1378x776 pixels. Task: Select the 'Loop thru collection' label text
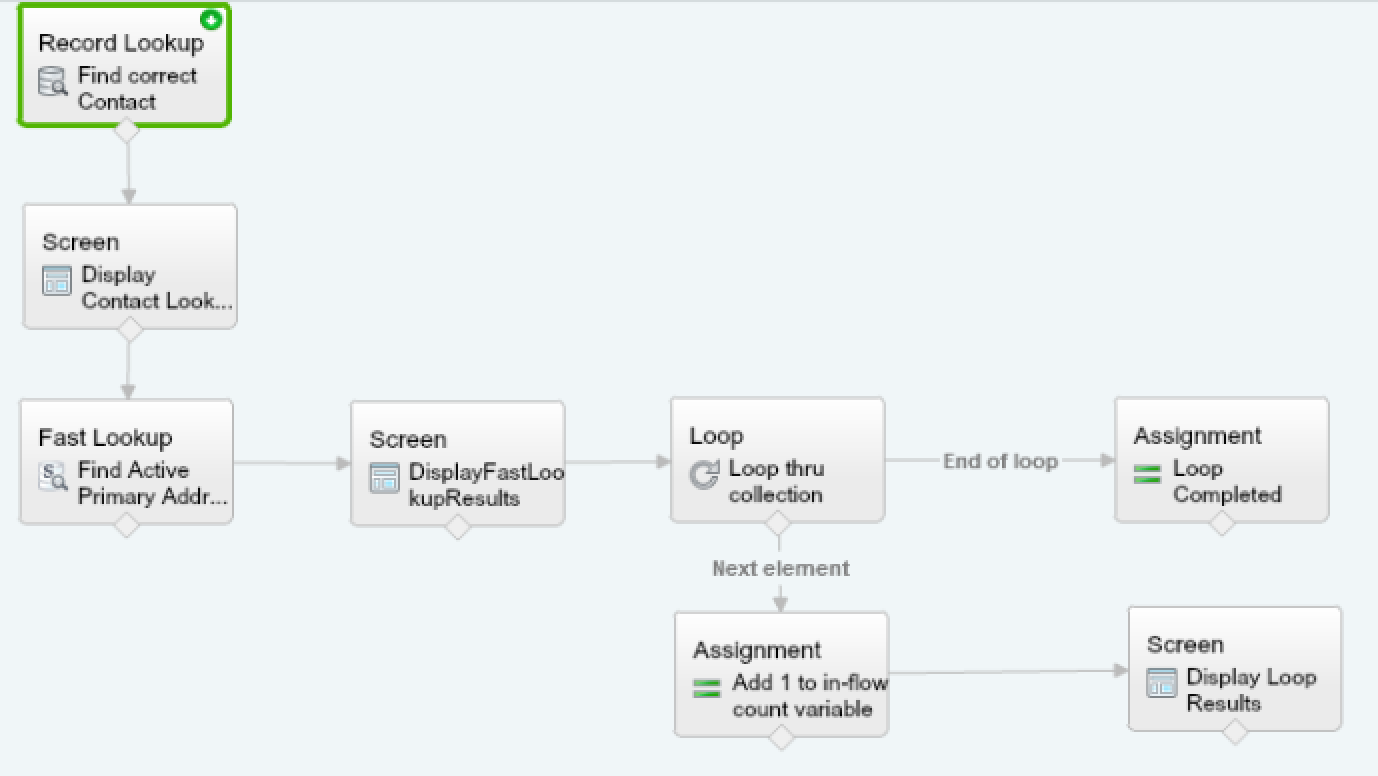coord(776,482)
